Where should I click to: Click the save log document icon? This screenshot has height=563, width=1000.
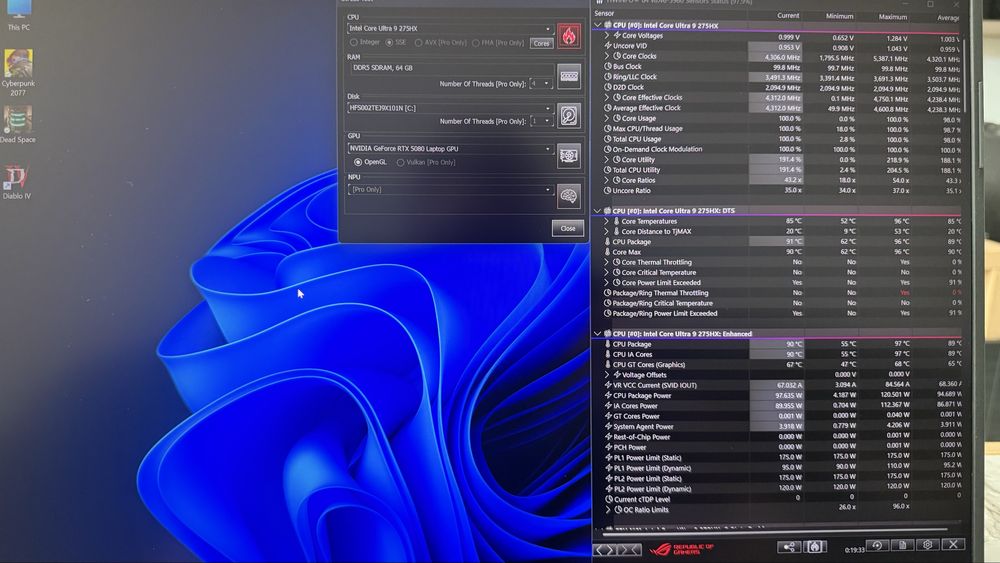pos(902,545)
